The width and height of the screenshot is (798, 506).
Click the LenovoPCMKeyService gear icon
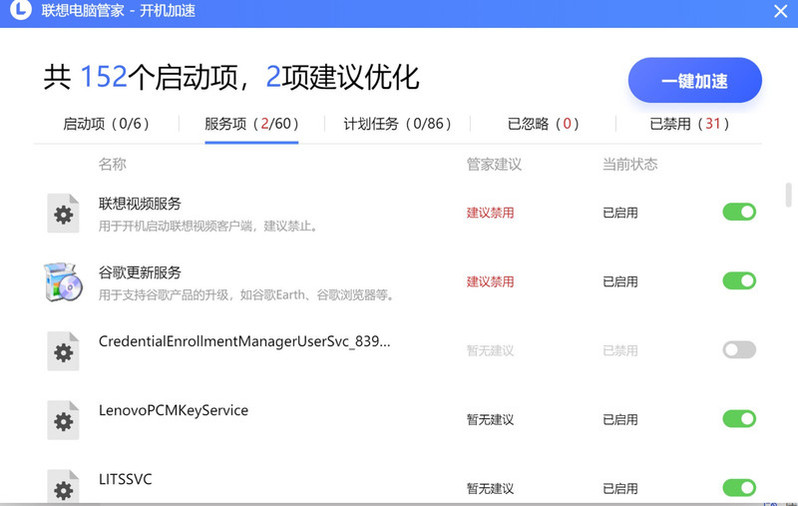pos(63,420)
